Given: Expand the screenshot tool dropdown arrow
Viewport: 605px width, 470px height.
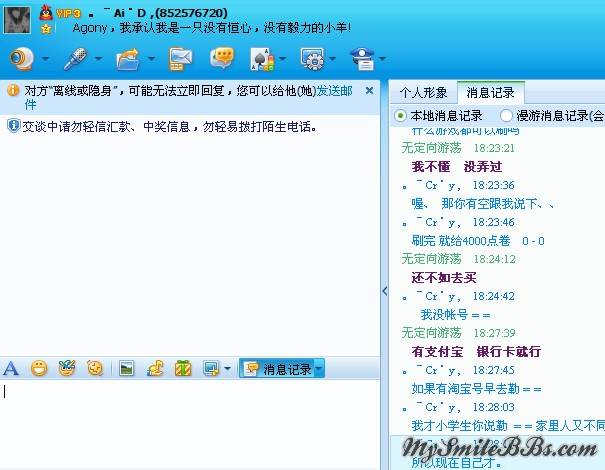Looking at the screenshot, I should point(227,369).
